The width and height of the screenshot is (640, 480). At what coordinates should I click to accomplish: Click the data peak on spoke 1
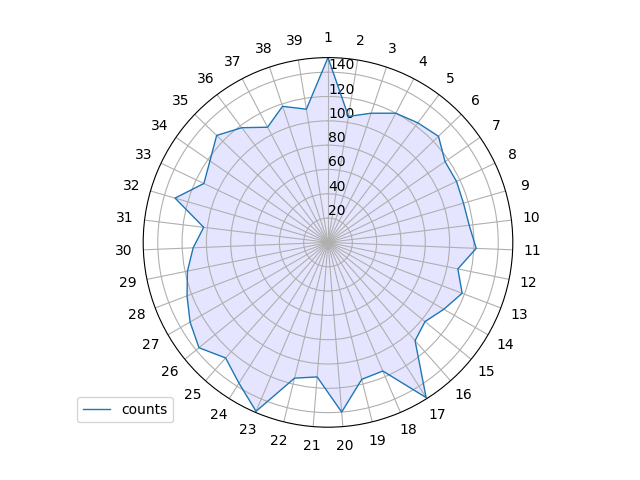coord(328,59)
